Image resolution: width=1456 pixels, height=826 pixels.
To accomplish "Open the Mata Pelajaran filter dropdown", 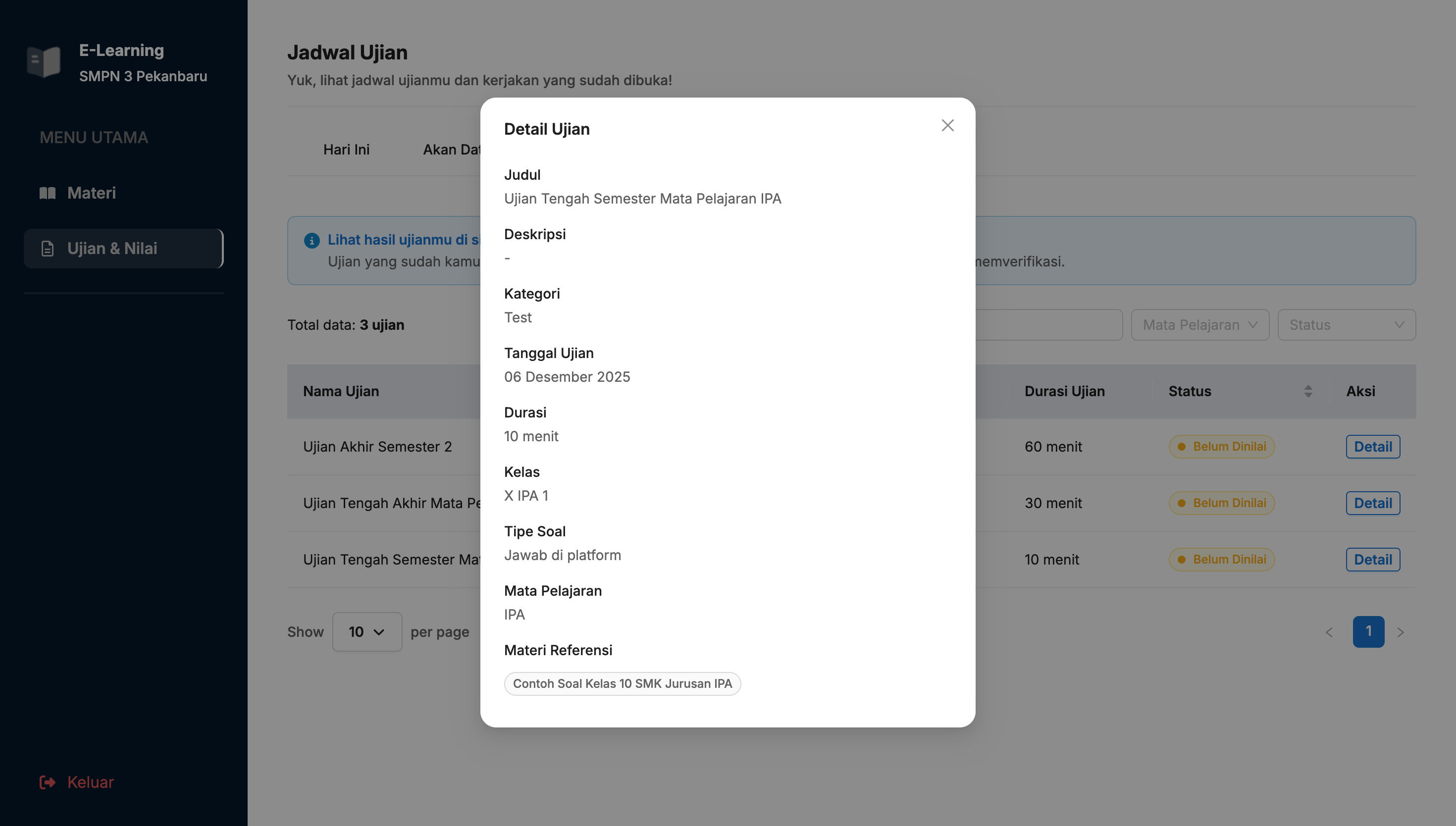I will tap(1199, 325).
